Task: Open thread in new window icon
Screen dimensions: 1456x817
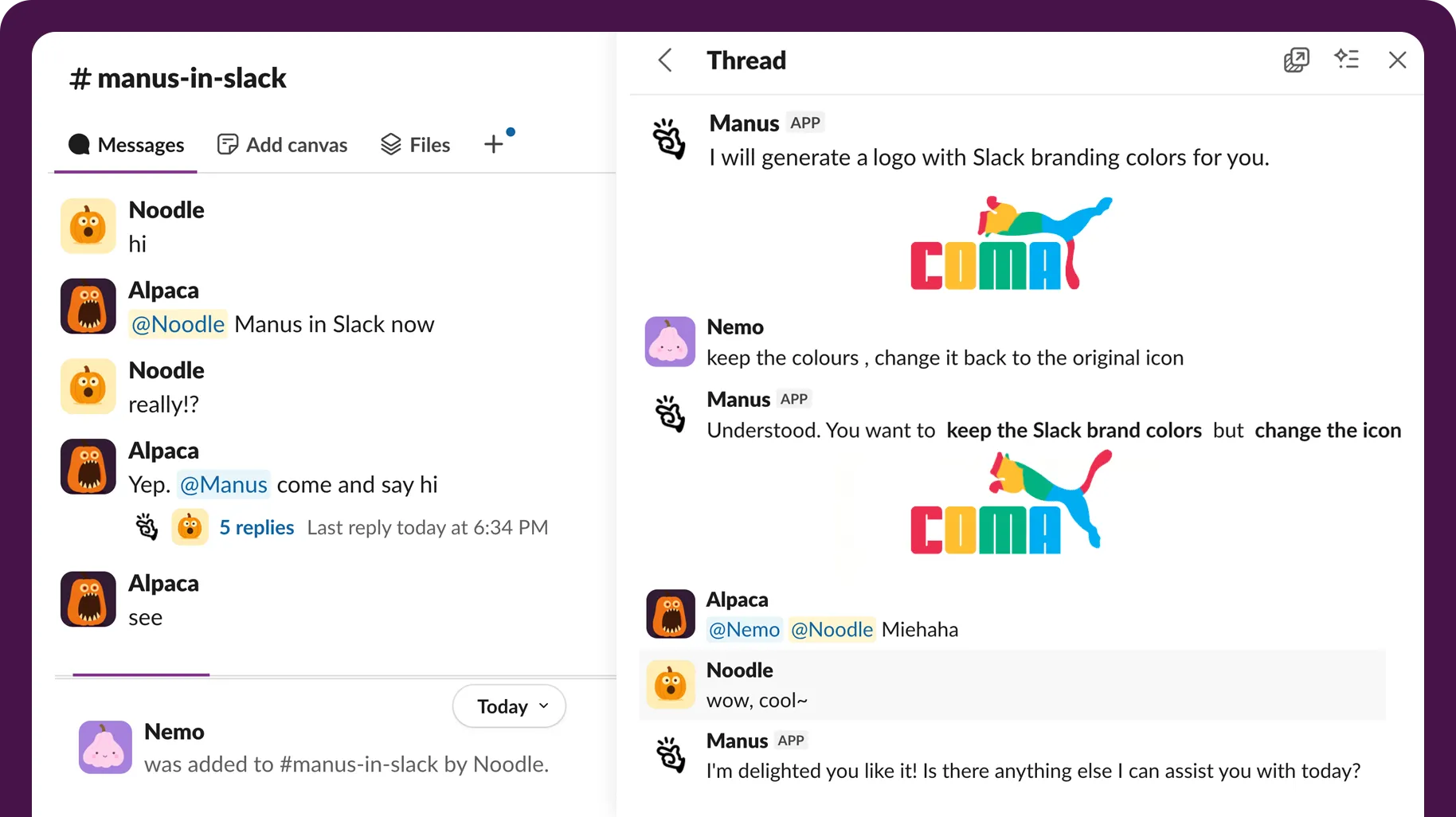Action: tap(1296, 61)
